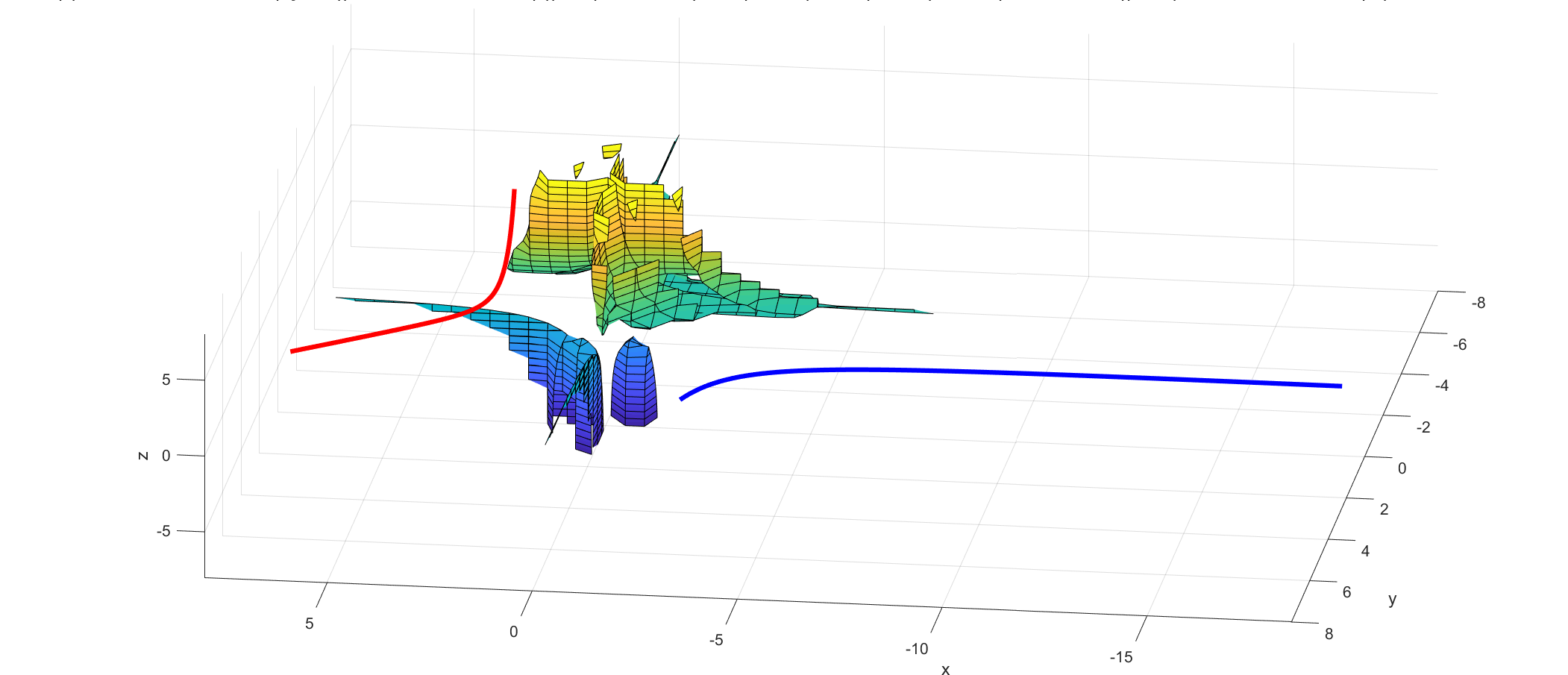Click the -8 tick label on y axis
The width and height of the screenshot is (1568, 675).
(1477, 303)
